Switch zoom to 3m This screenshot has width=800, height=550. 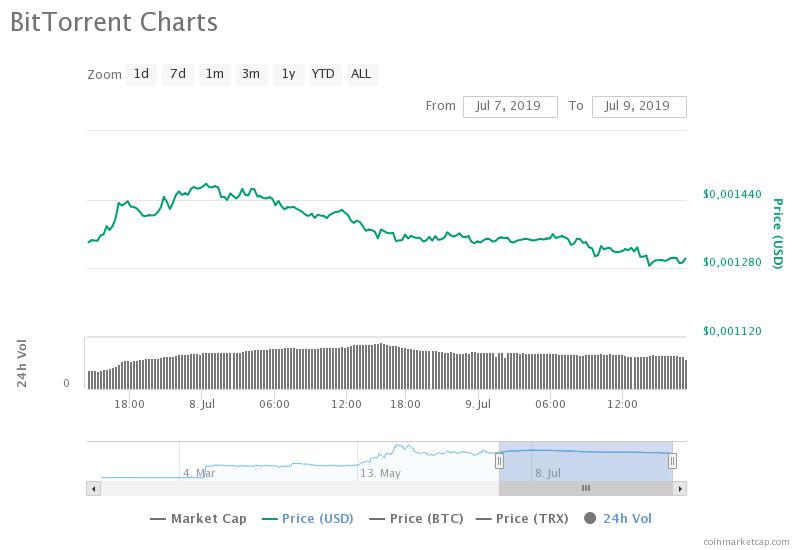[251, 74]
